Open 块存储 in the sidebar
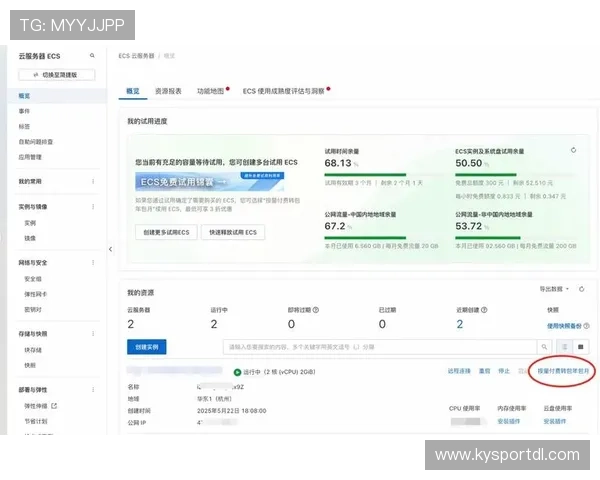 point(33,350)
